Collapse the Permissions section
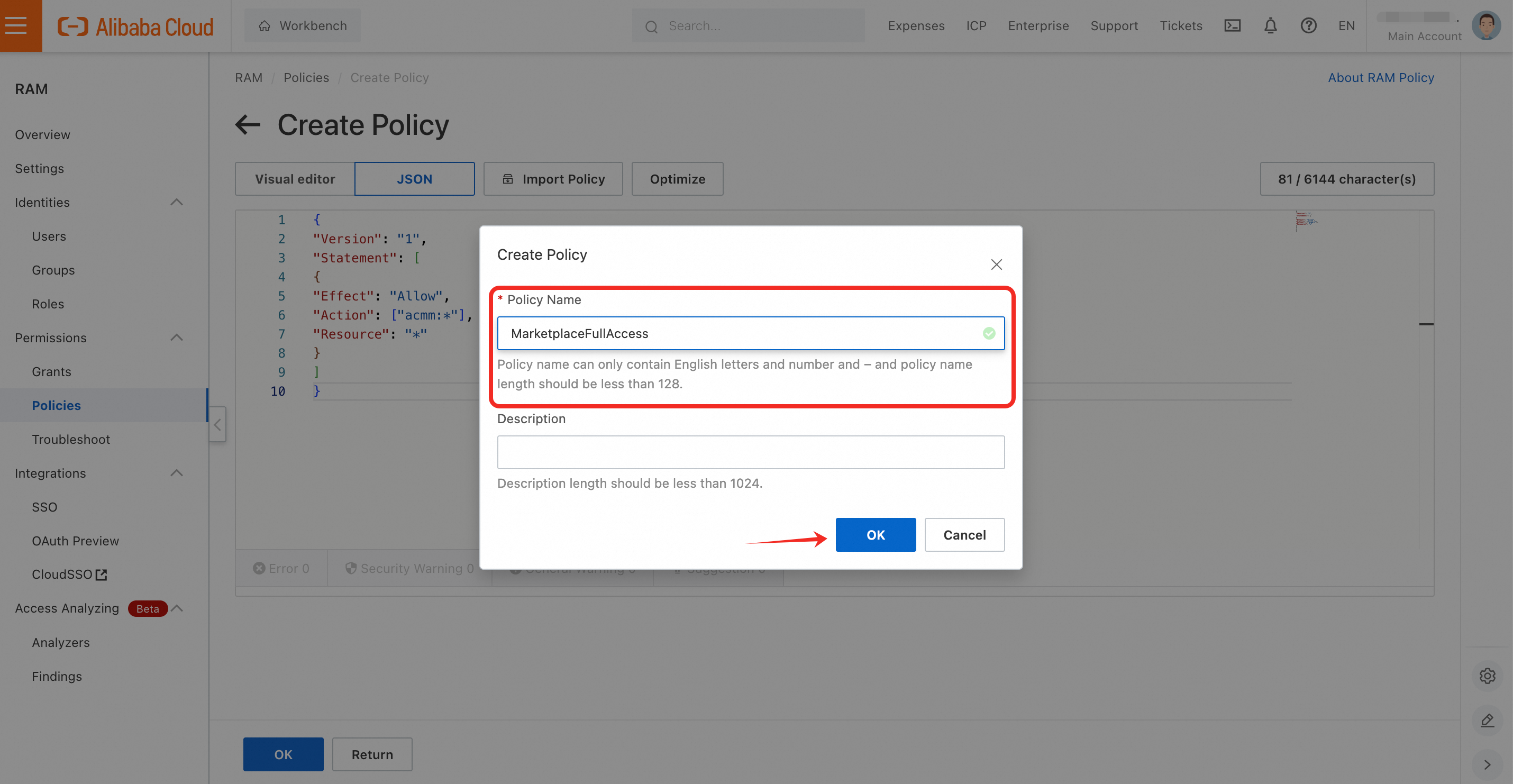 [176, 338]
